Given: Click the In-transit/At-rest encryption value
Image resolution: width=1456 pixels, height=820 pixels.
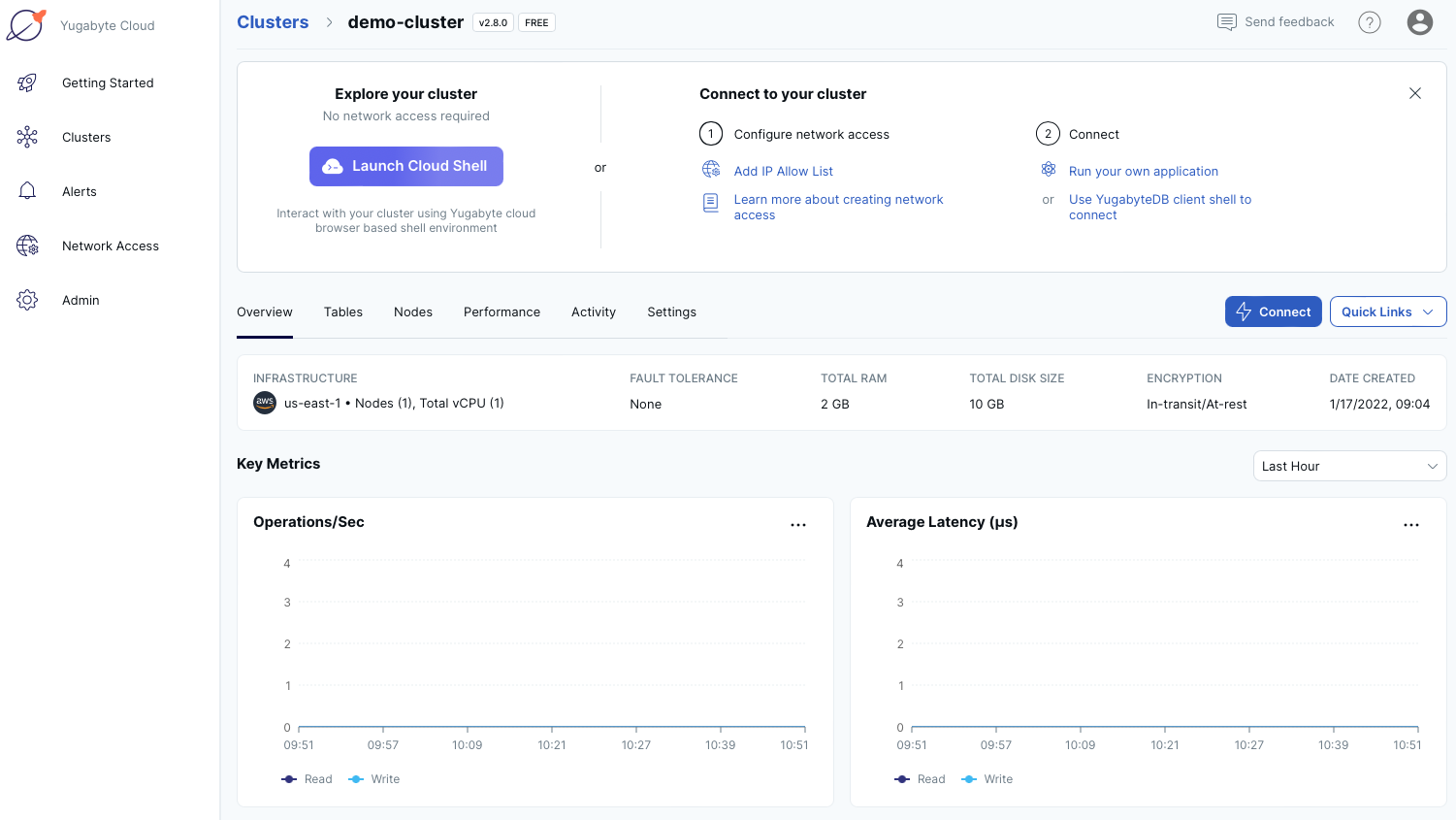Looking at the screenshot, I should tap(1197, 404).
